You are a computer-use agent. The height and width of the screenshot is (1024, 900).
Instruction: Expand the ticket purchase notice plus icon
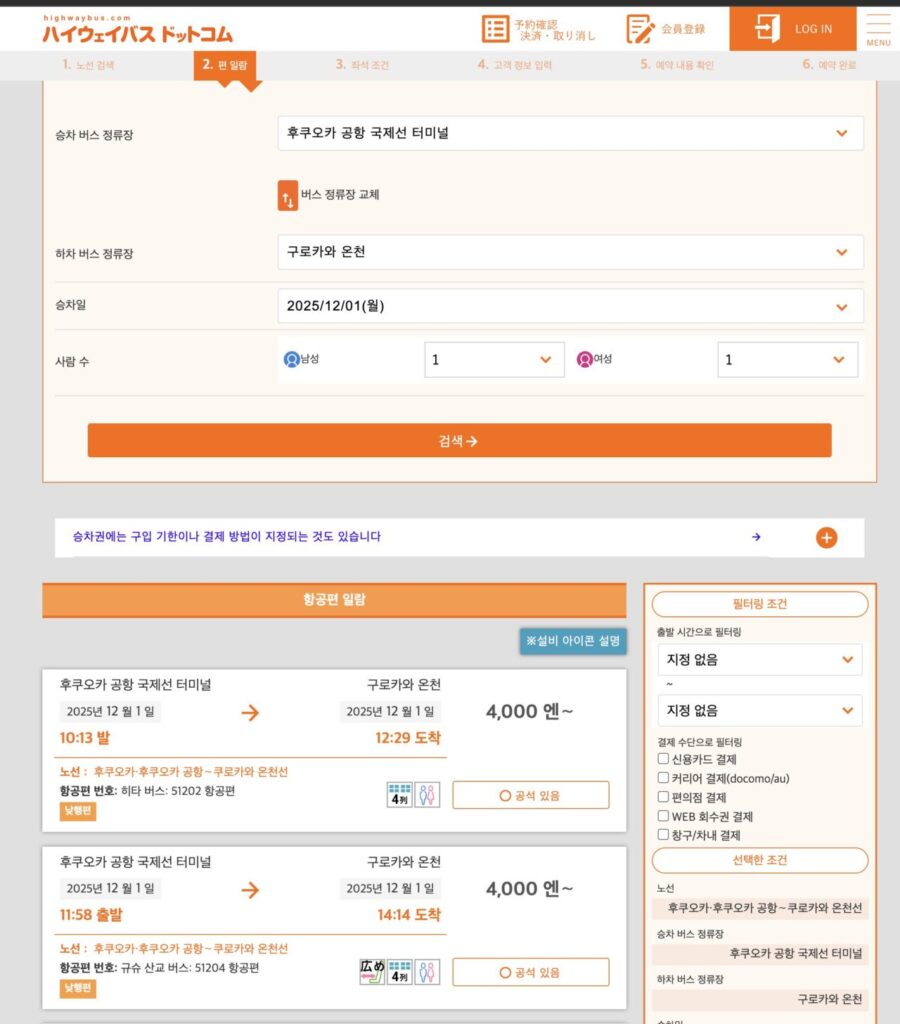pyautogui.click(x=826, y=537)
